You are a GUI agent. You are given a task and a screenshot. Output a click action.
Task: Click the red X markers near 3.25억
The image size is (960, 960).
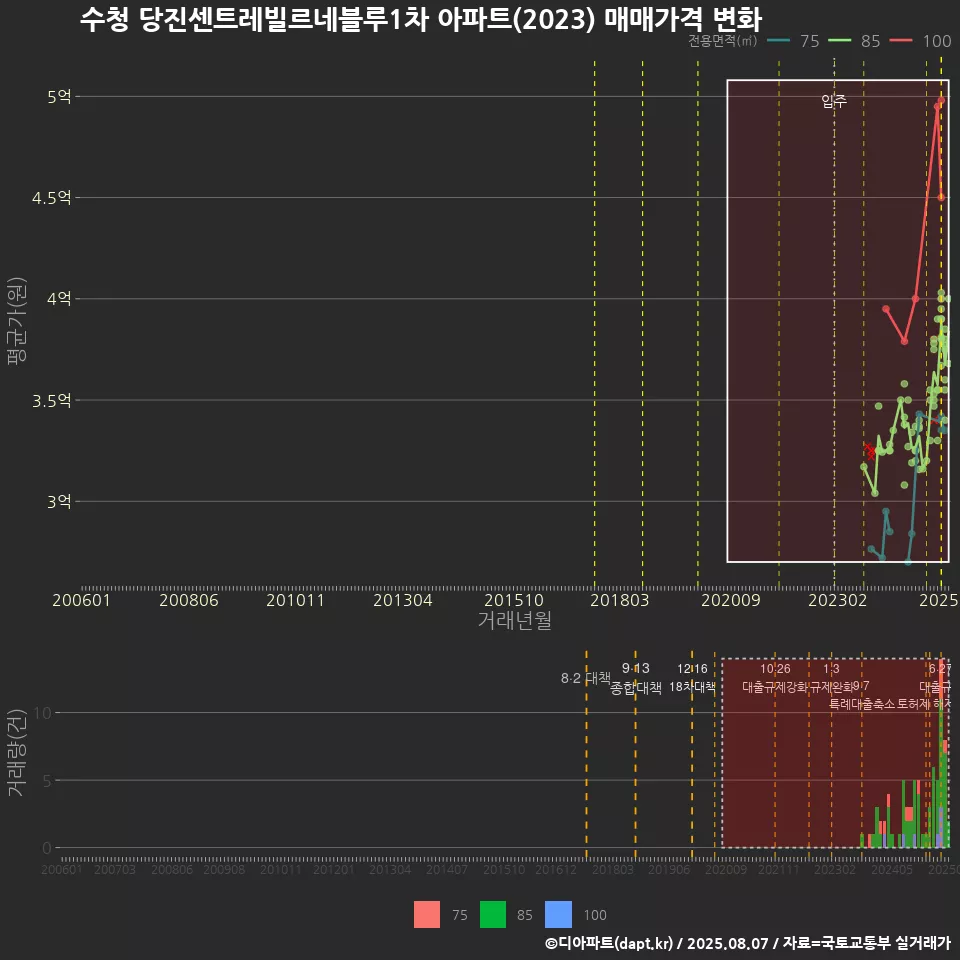(x=869, y=451)
